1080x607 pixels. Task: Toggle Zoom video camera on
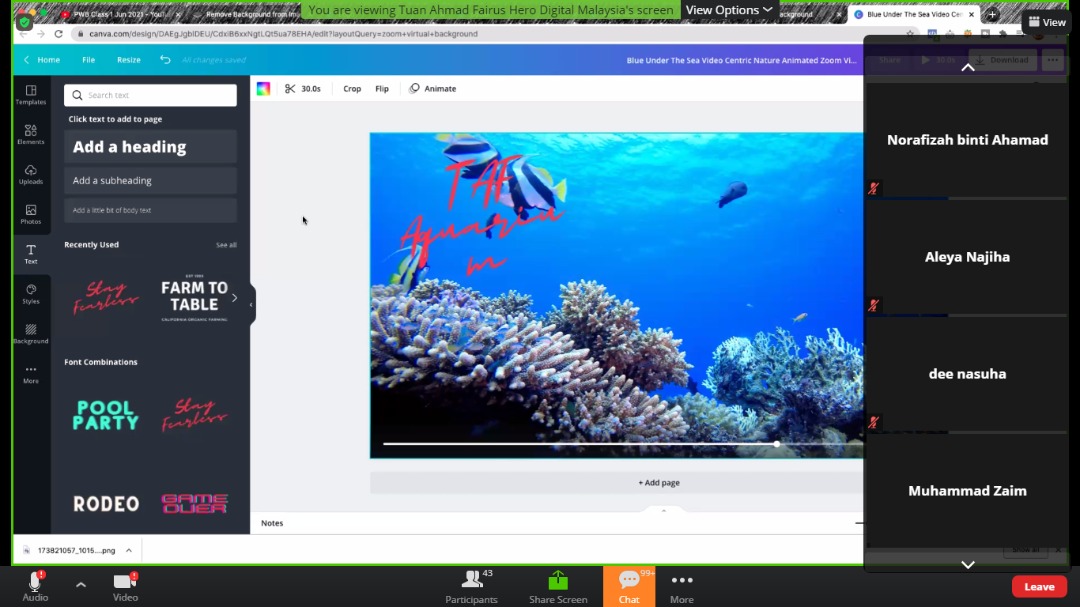pyautogui.click(x=125, y=583)
